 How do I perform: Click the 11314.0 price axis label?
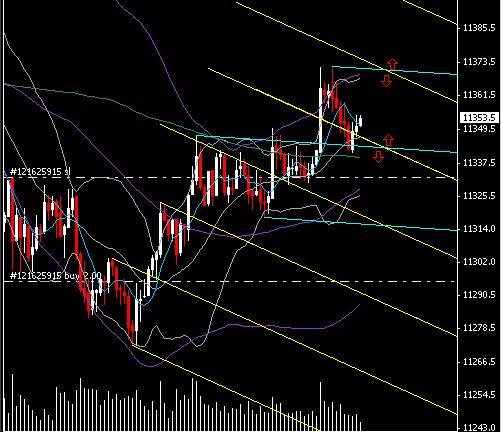coord(479,229)
